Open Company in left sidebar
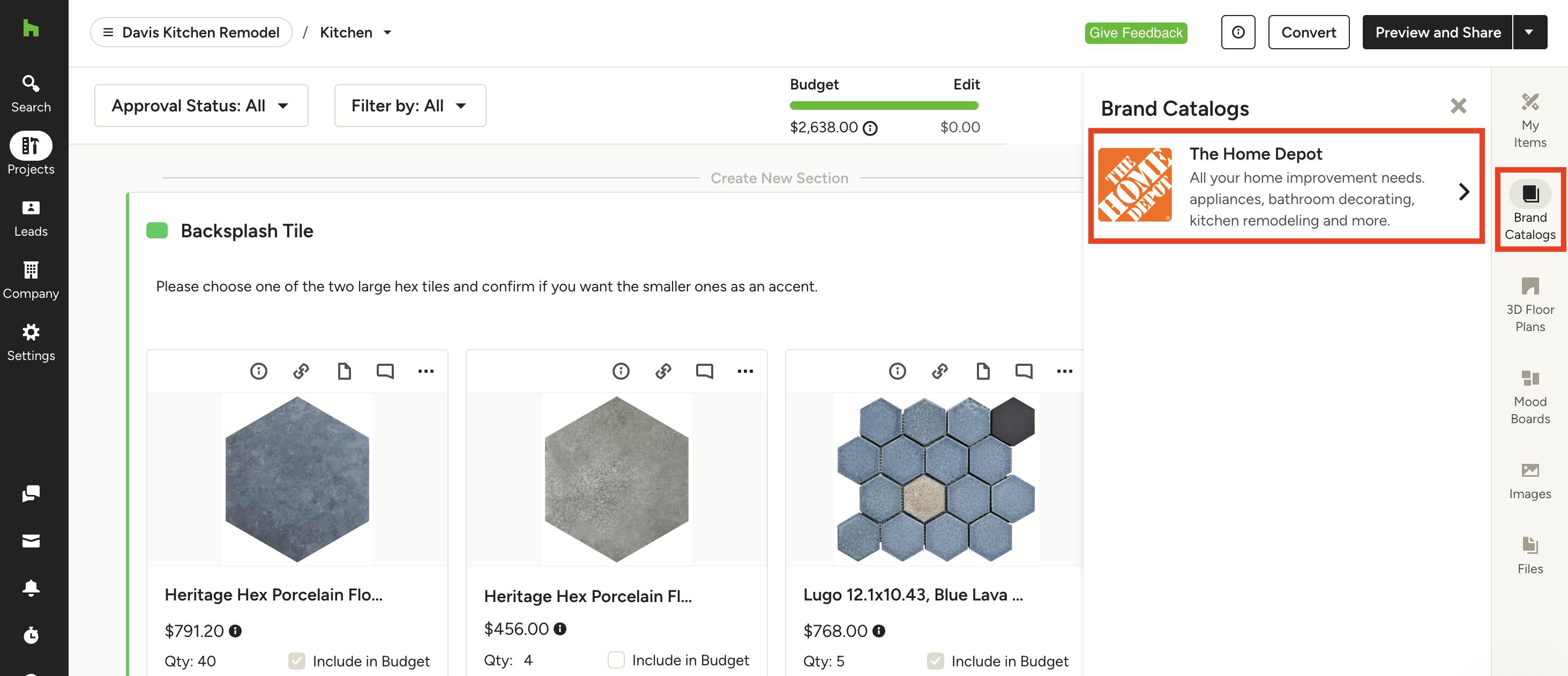1568x676 pixels. 31,280
